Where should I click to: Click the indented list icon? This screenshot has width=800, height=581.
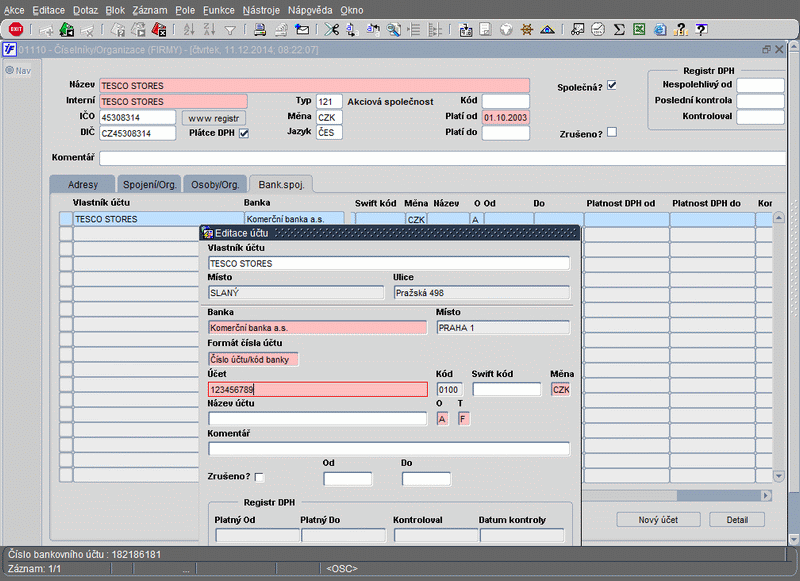click(414, 30)
